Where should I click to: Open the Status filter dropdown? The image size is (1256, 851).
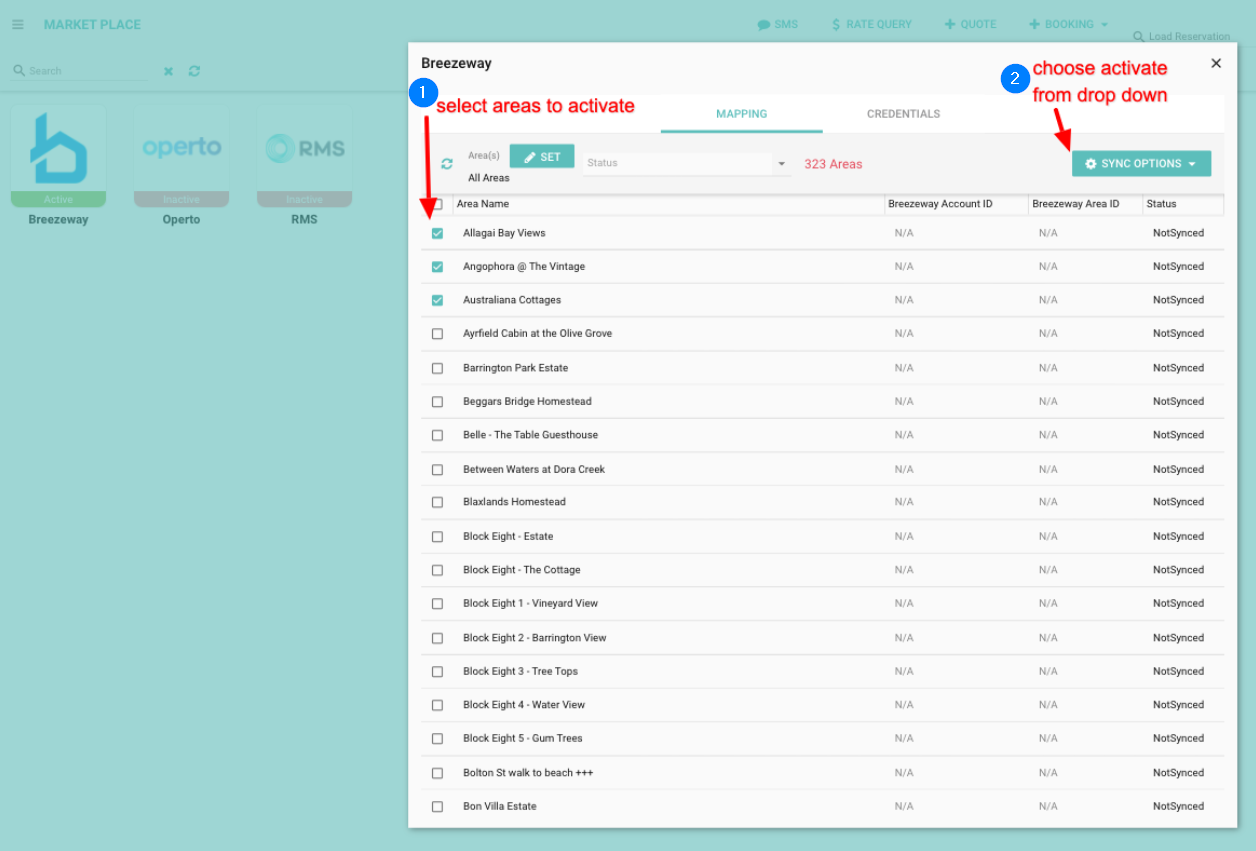(x=687, y=163)
